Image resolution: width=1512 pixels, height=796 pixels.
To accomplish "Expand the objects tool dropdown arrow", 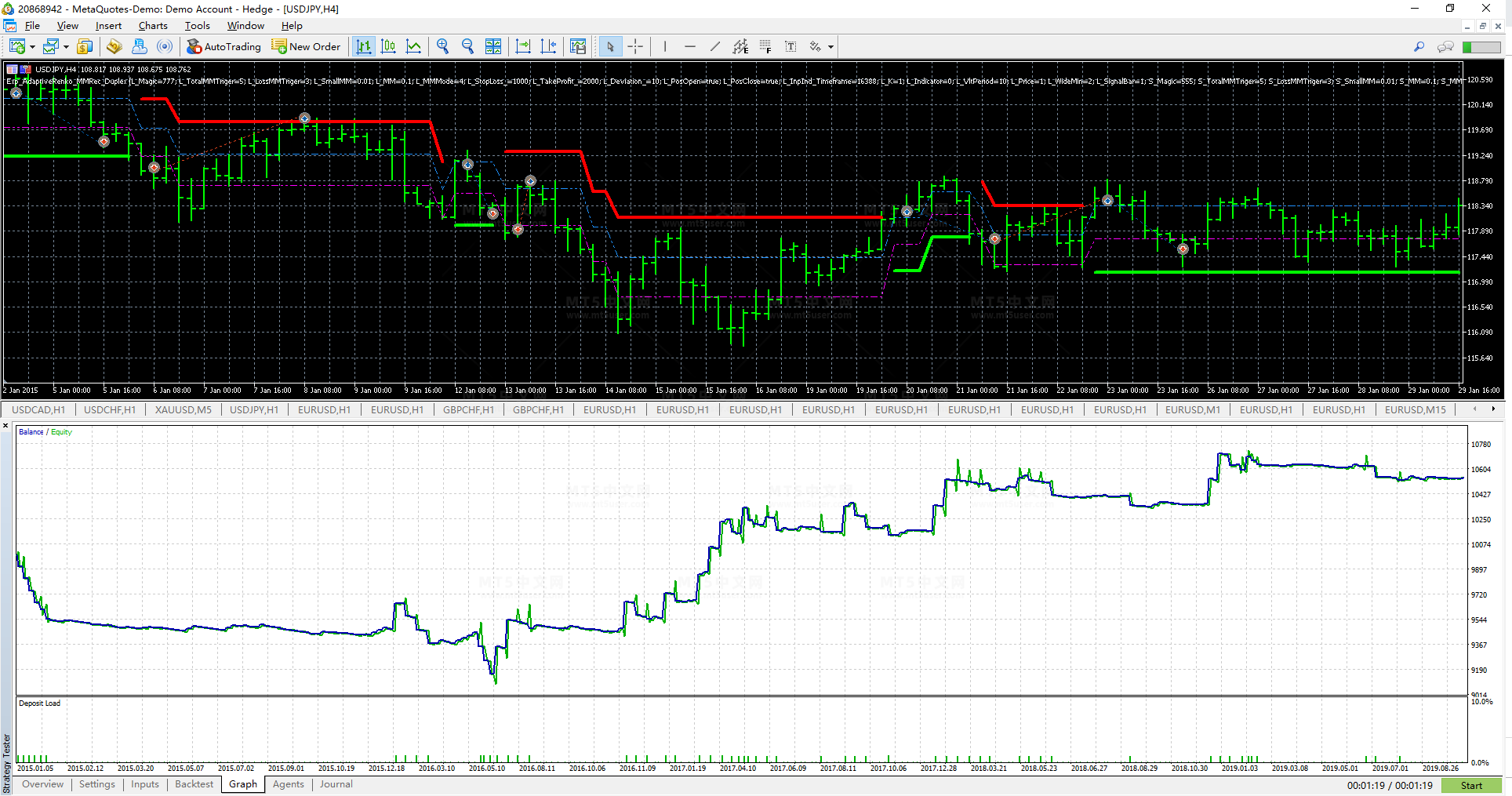I will pos(831,47).
